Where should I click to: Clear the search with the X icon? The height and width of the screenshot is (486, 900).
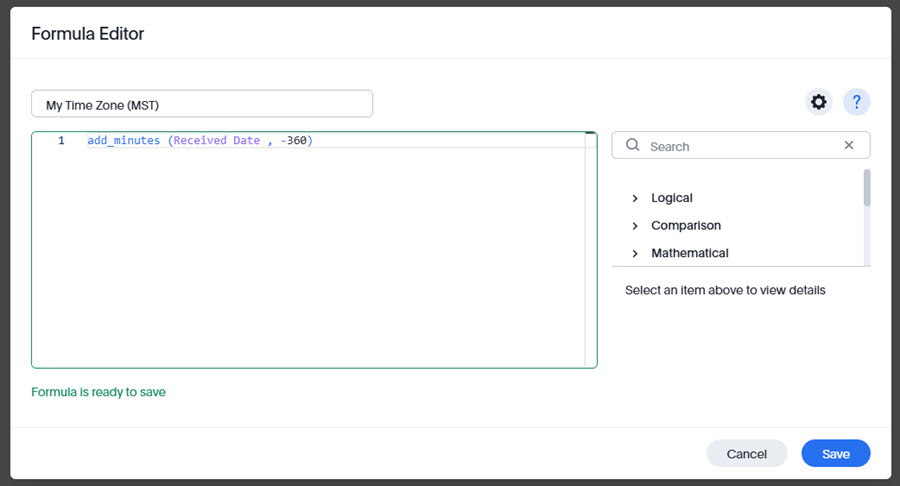(x=849, y=146)
